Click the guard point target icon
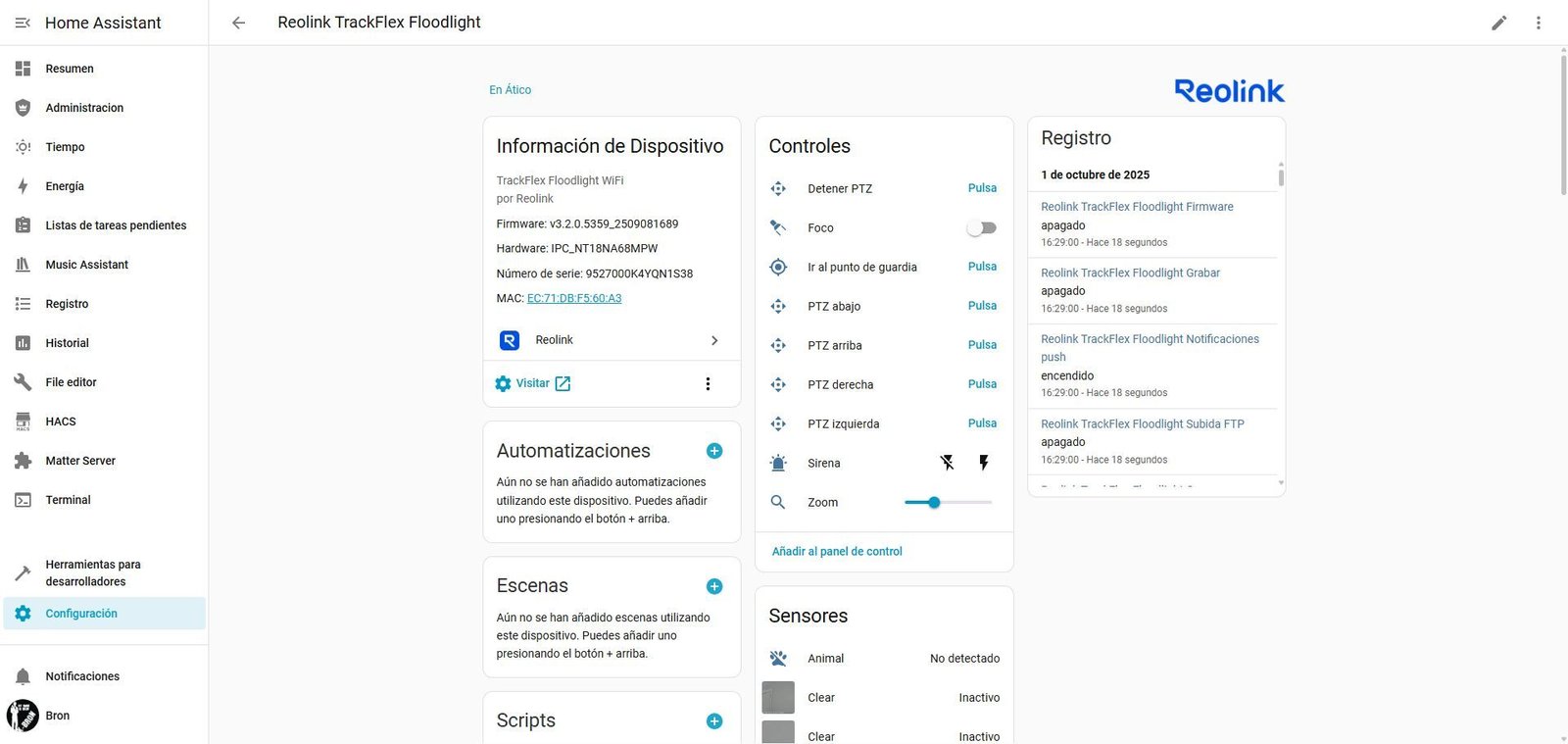1568x744 pixels. click(x=778, y=267)
